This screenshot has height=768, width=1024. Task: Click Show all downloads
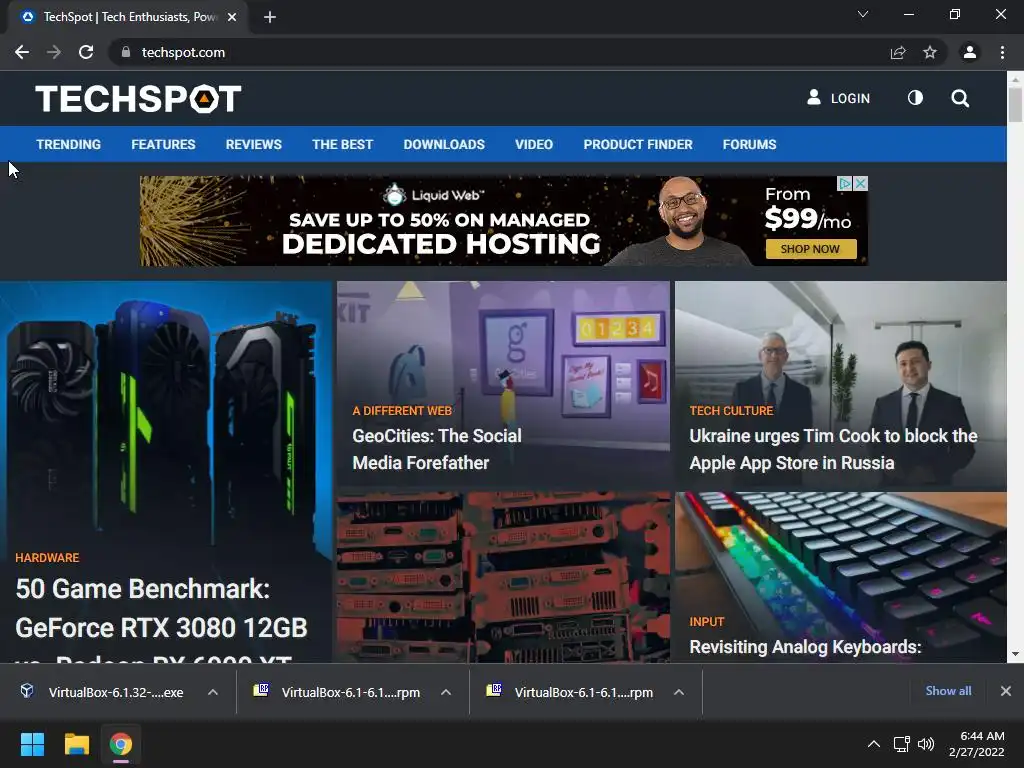point(948,691)
